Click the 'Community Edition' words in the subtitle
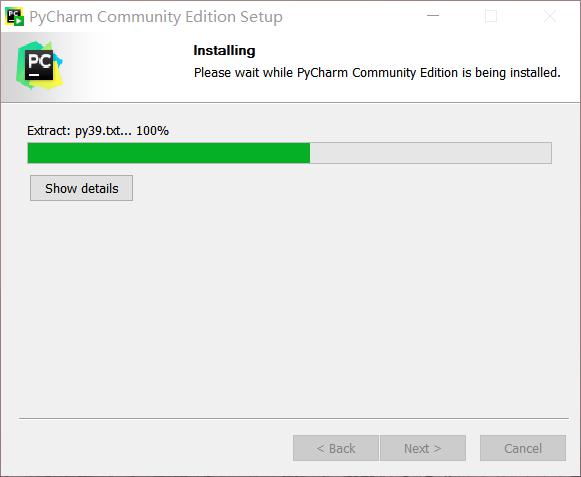The width and height of the screenshot is (581, 477). [x=405, y=73]
